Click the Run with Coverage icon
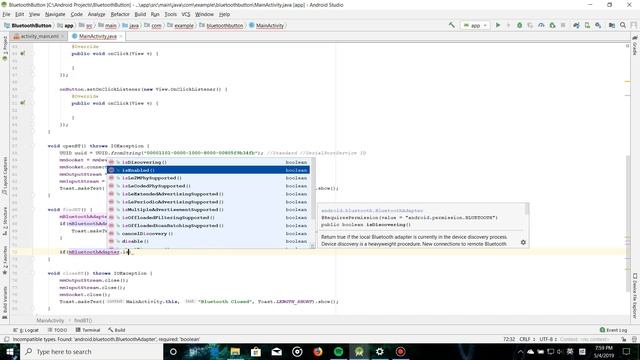The height and width of the screenshot is (360, 640). click(x=530, y=25)
